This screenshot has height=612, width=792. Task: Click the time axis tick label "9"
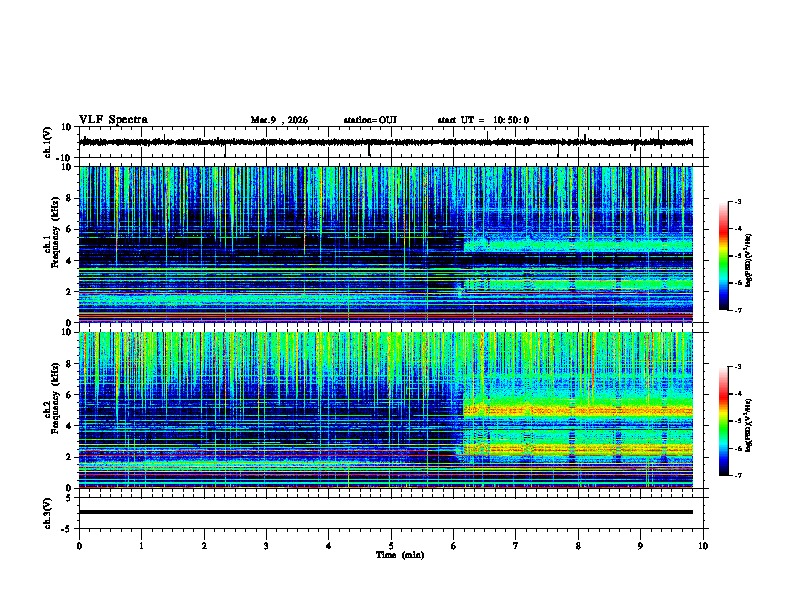pyautogui.click(x=640, y=546)
